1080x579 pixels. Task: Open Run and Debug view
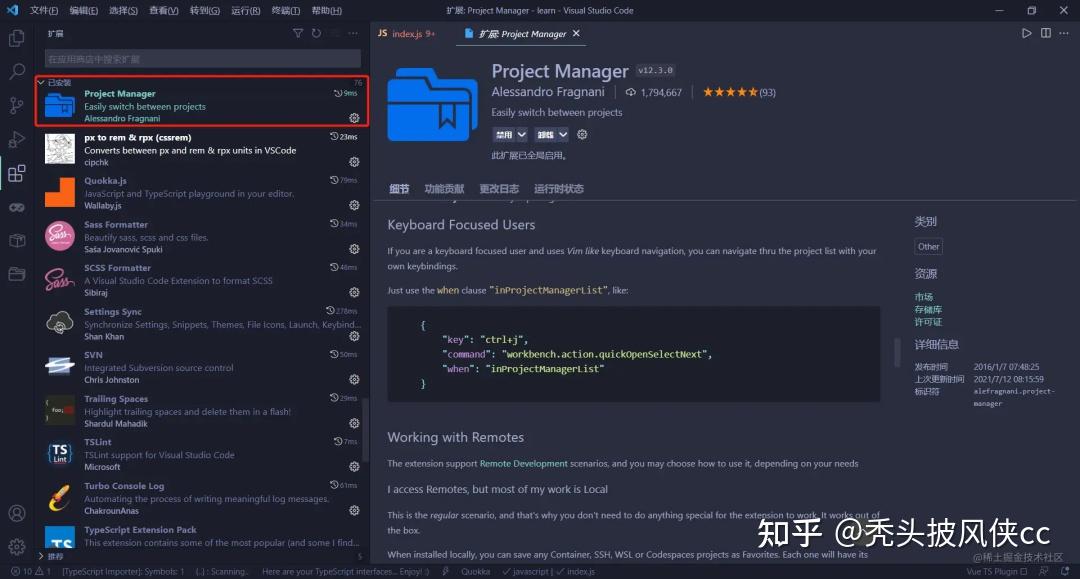17,138
